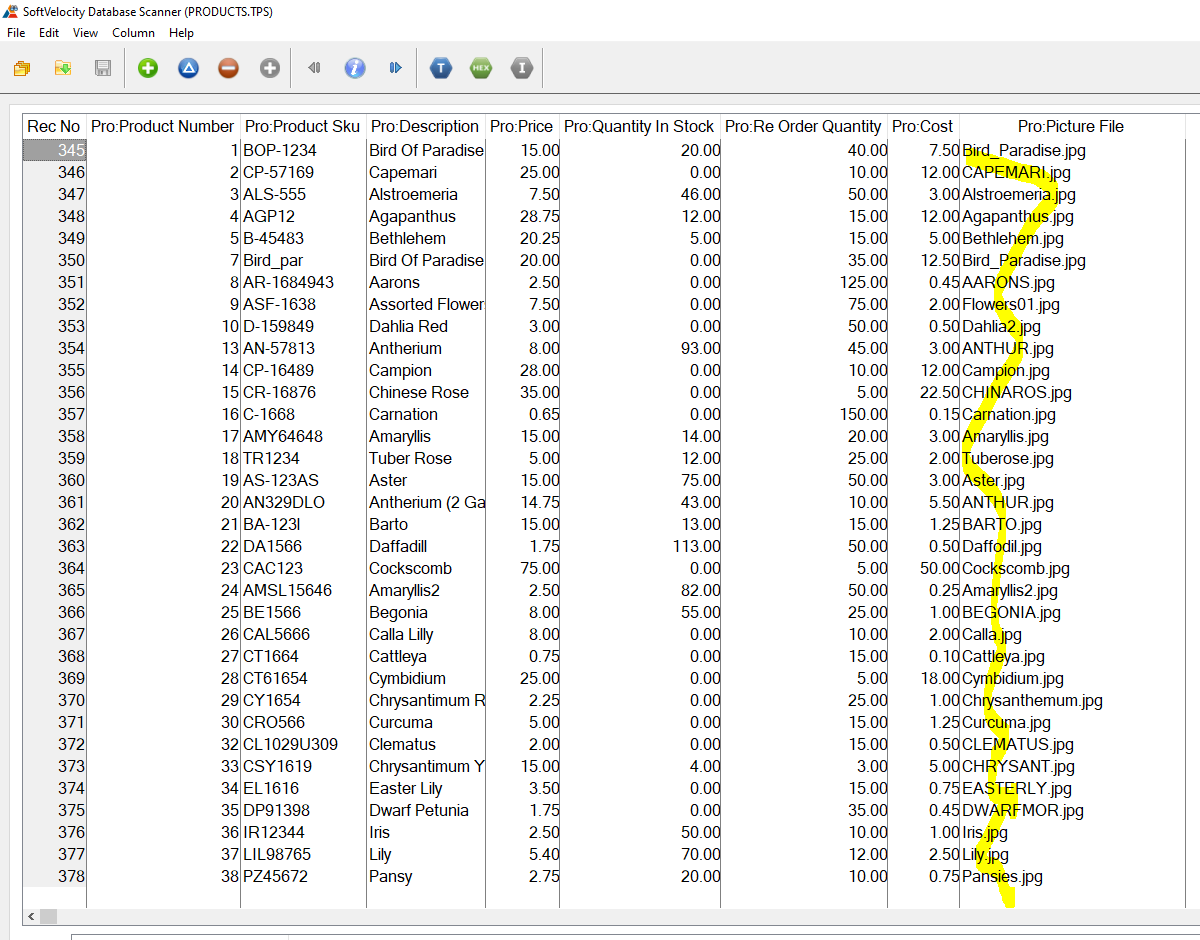Click the horizontal scrollbar left arrow
Image resolution: width=1200 pixels, height=940 pixels.
coord(30,916)
